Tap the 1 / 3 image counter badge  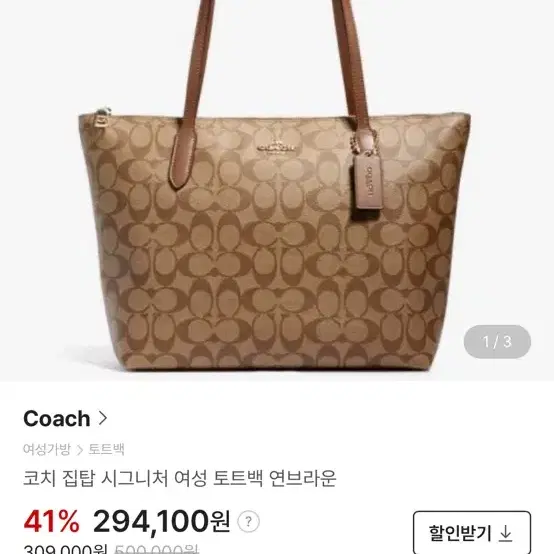(497, 341)
